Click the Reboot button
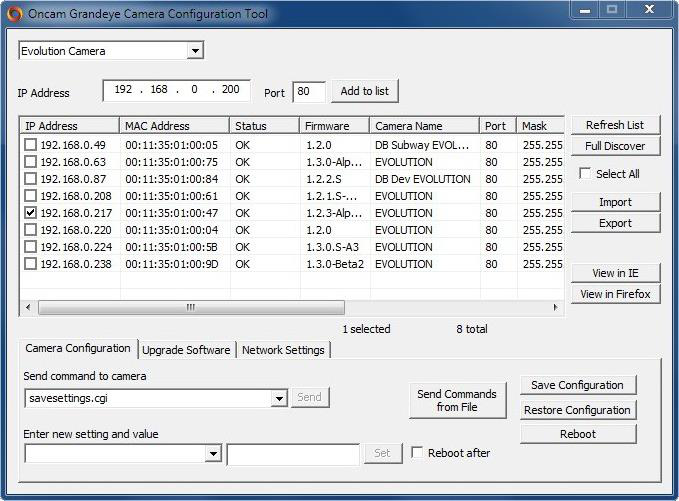Screen dimensions: 679x501 coord(578,434)
